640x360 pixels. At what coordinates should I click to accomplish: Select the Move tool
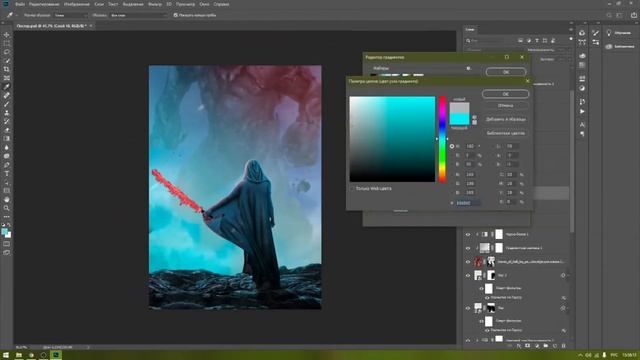[7, 35]
